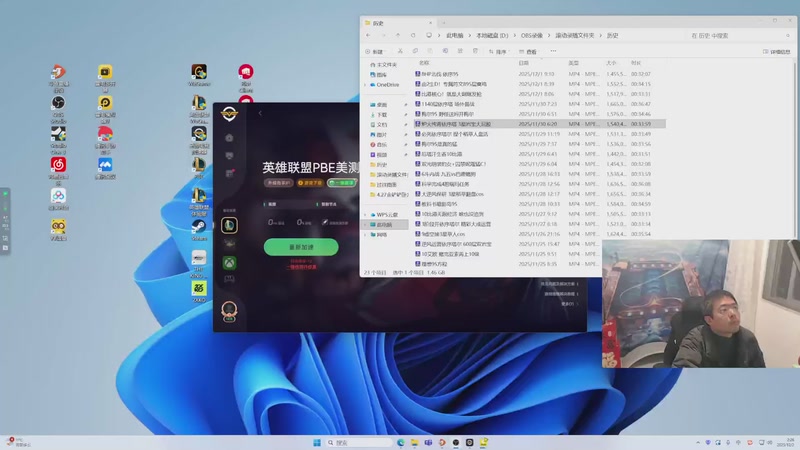Select the video file dated 2025/12/1 8:39
The image size is (800, 450).
(539, 84)
